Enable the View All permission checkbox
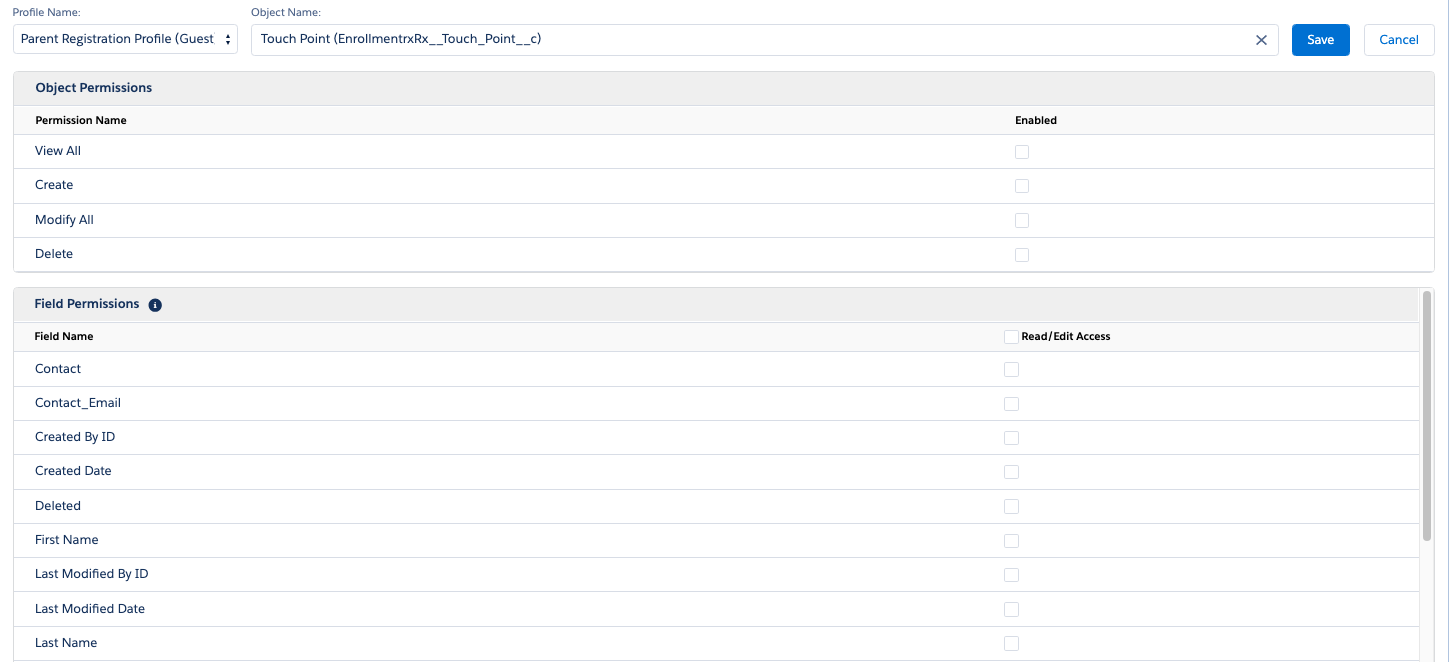Viewport: 1449px width, 662px height. [x=1021, y=152]
